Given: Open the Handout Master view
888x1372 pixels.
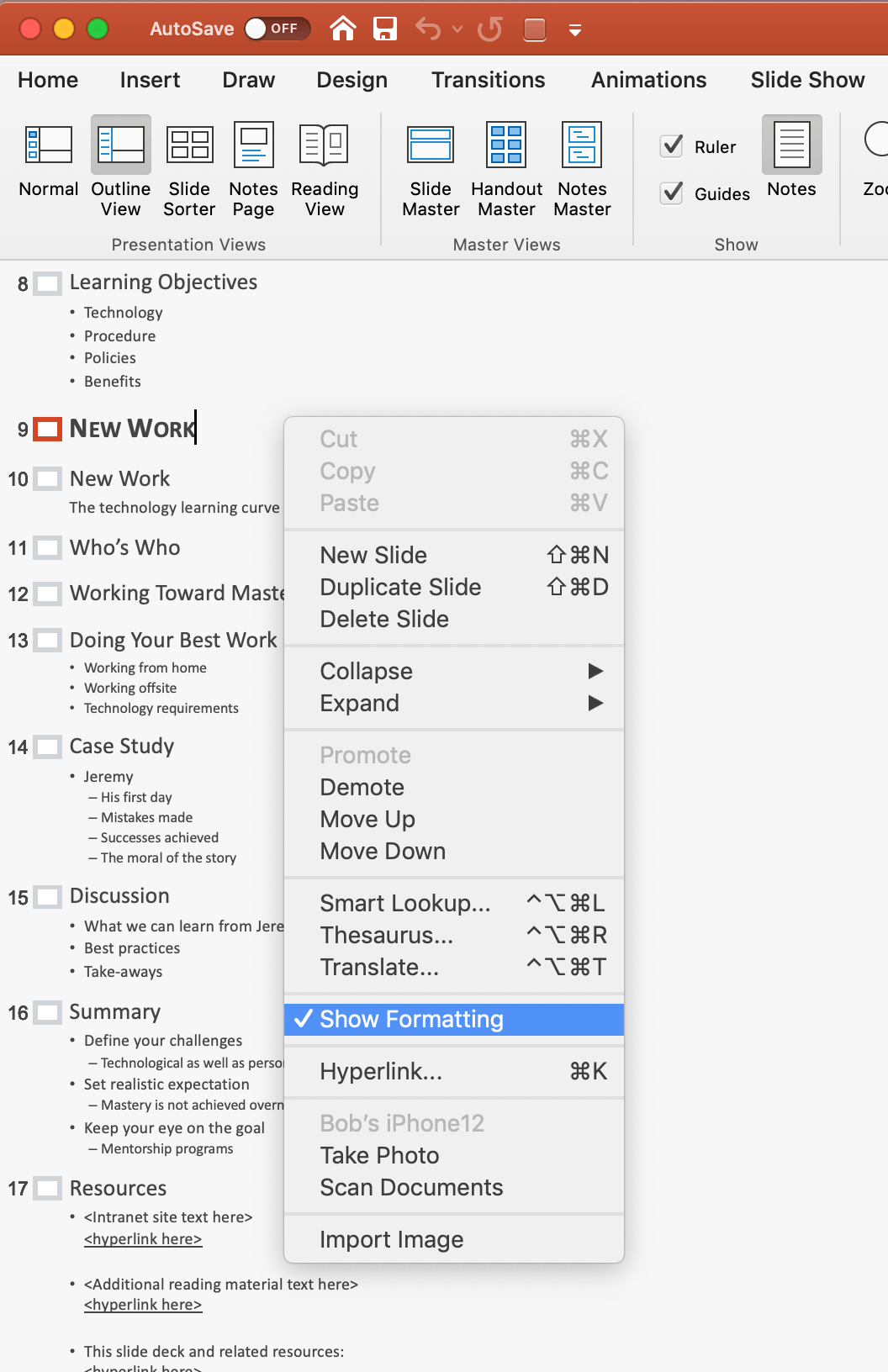Looking at the screenshot, I should tap(506, 168).
